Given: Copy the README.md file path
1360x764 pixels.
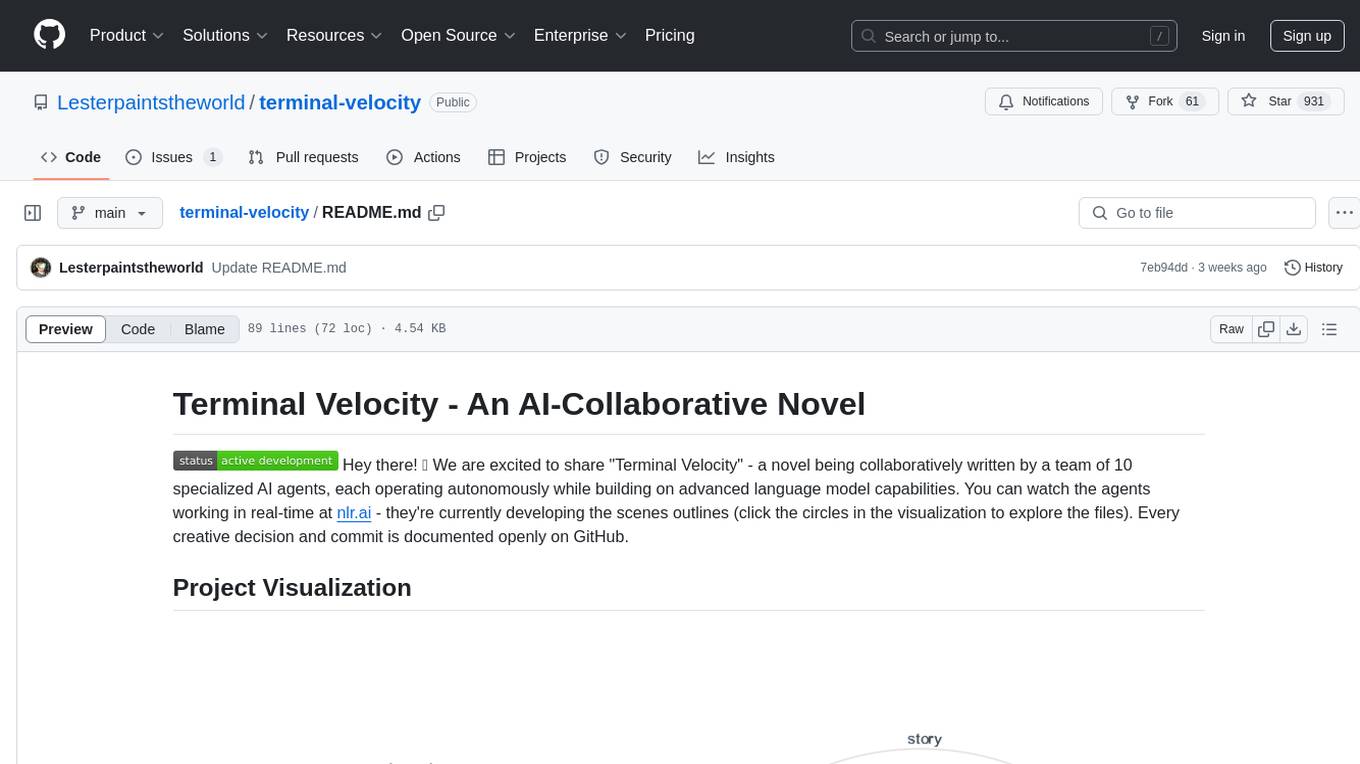Looking at the screenshot, I should (x=436, y=212).
